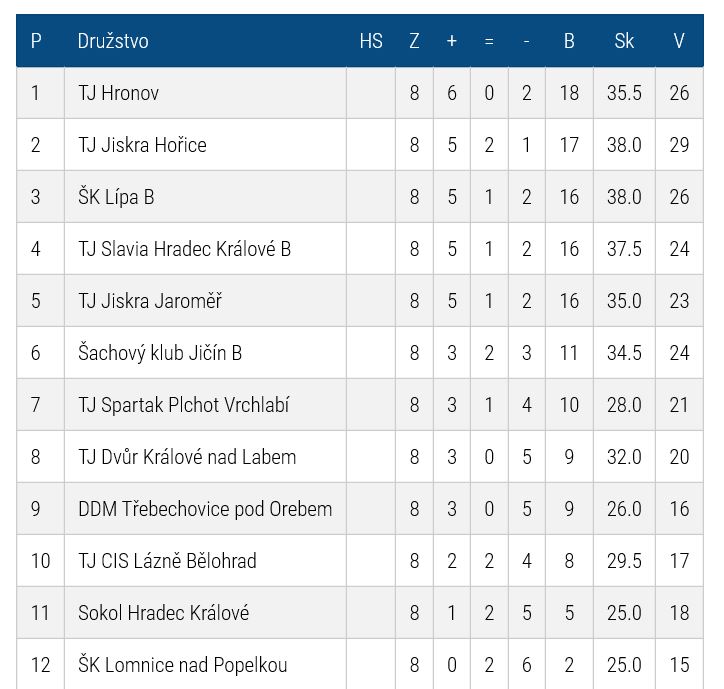This screenshot has width=724, height=689.
Task: Click the 35.5 score of TJ Hronov
Action: [x=624, y=93]
